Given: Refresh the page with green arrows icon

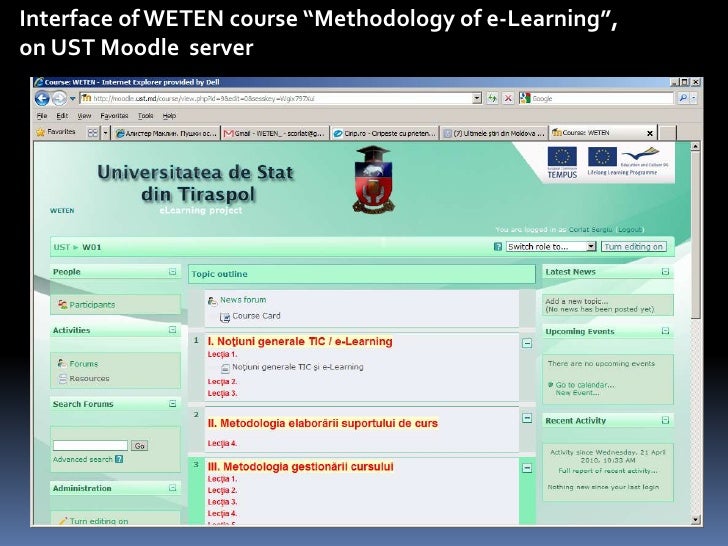Looking at the screenshot, I should pyautogui.click(x=492, y=98).
